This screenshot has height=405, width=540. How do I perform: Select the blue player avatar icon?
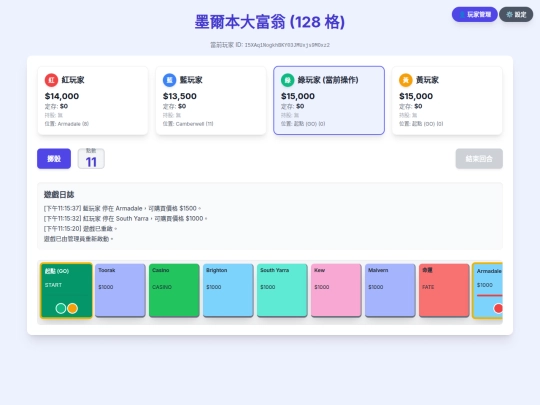pyautogui.click(x=169, y=80)
